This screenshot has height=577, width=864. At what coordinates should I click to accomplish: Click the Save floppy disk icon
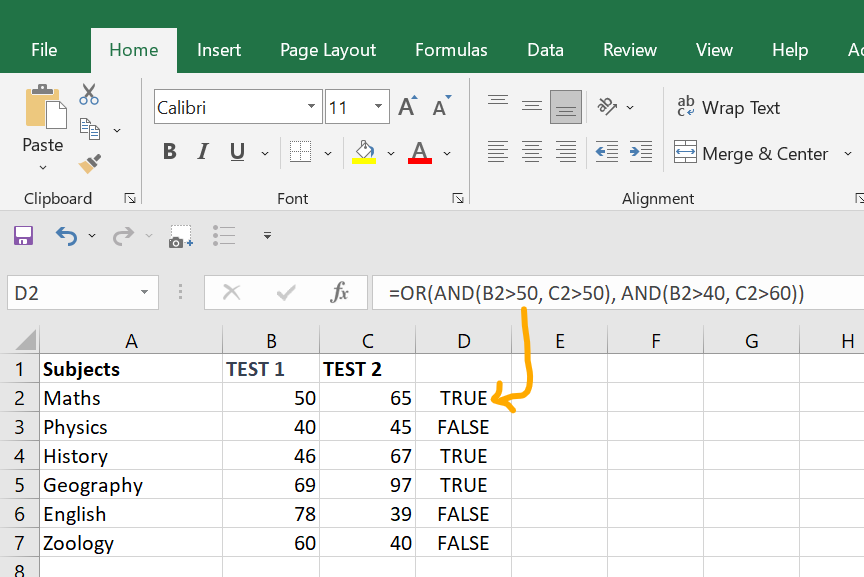click(x=23, y=236)
